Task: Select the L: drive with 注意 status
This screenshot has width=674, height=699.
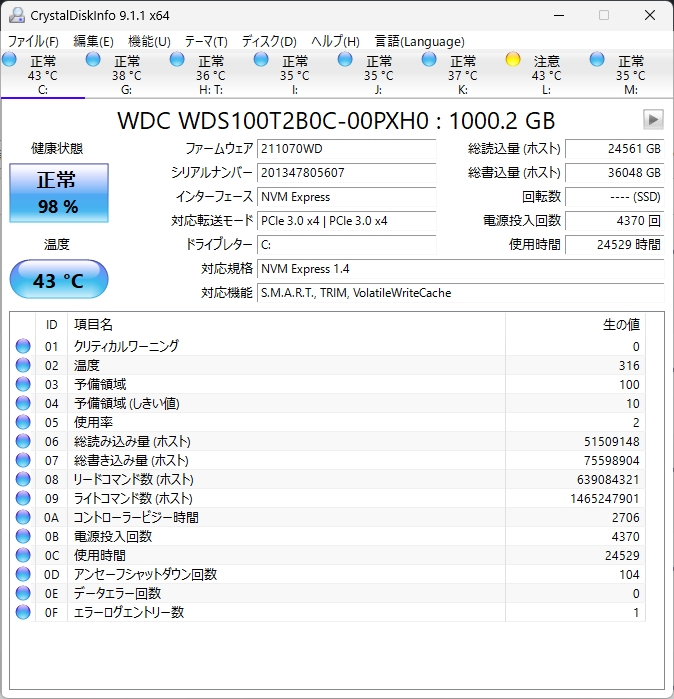Action: (x=547, y=74)
